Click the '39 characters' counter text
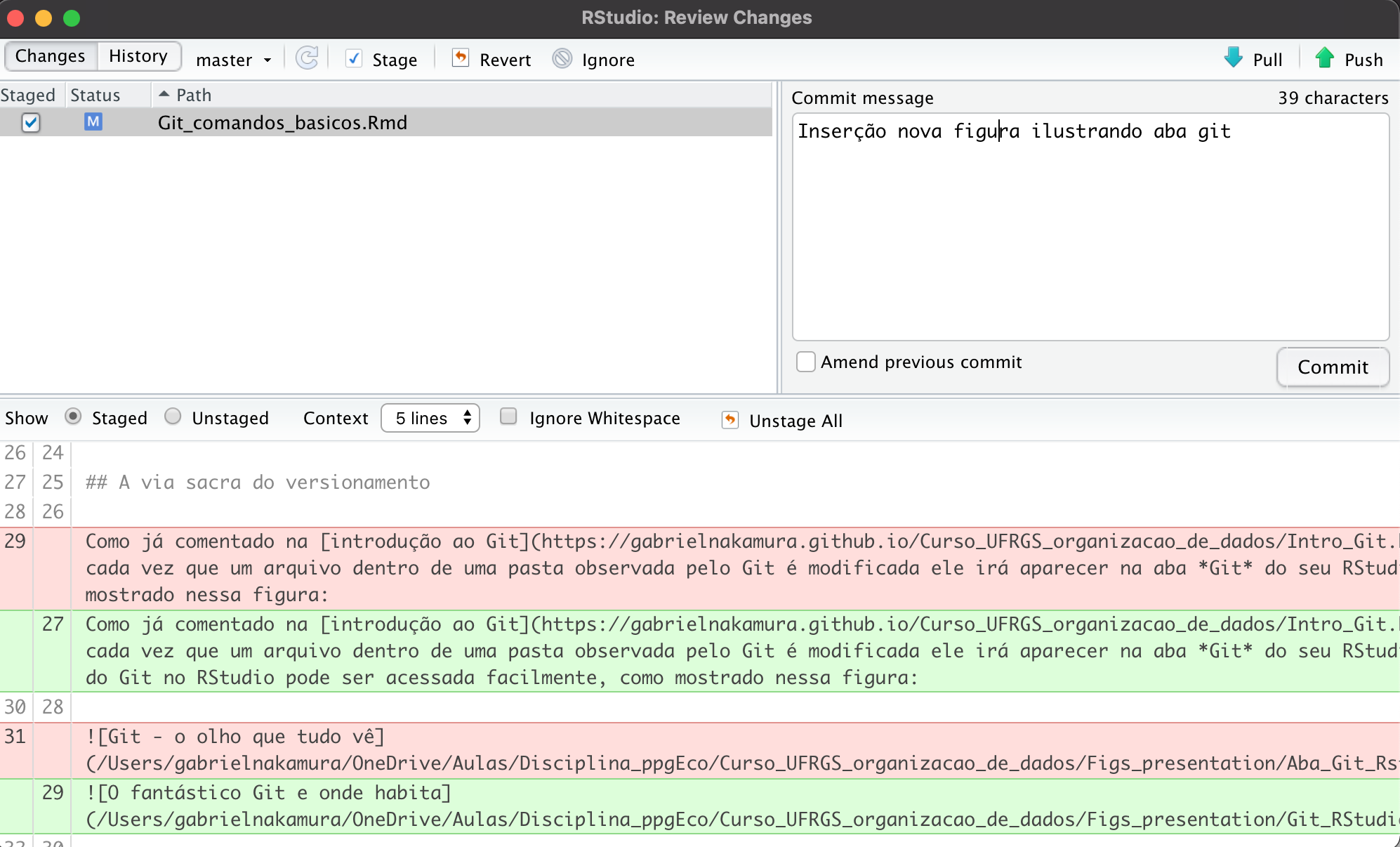Viewport: 1400px width, 847px height. point(1333,98)
